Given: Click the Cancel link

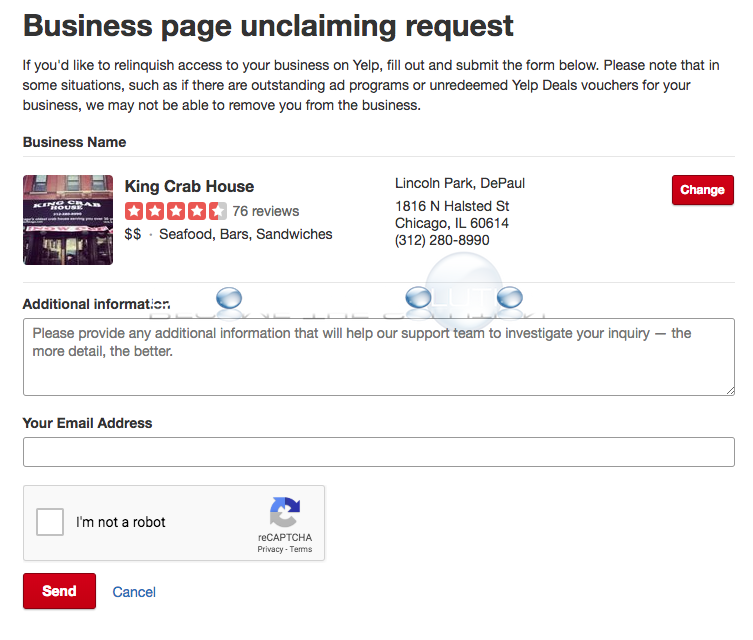Looking at the screenshot, I should click(x=134, y=592).
